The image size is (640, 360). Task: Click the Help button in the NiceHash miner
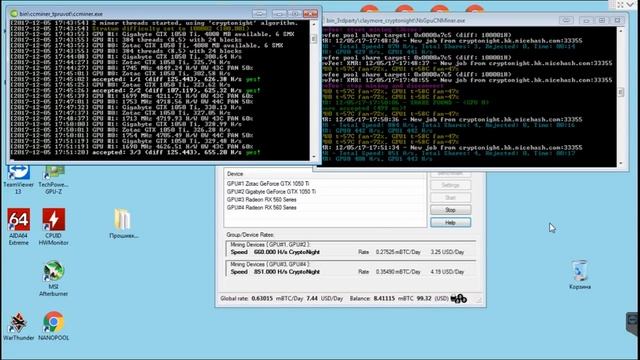[x=450, y=222]
